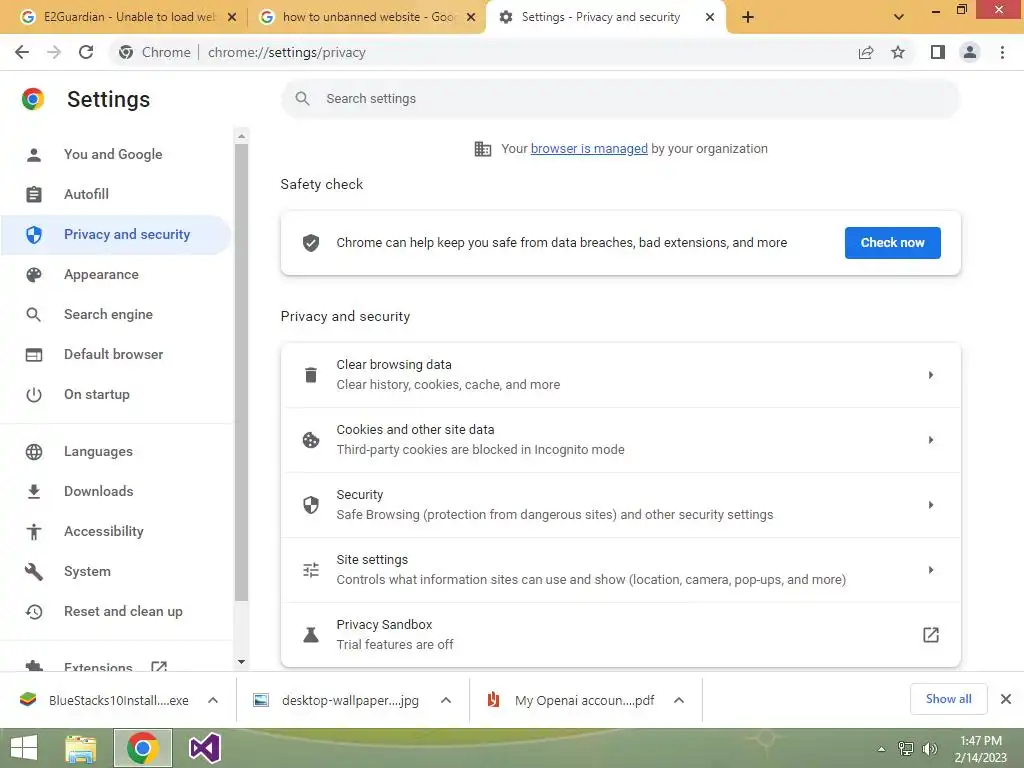Screen dimensions: 1024x768
Task: Click the search magnifier icon in settings
Action: [x=302, y=99]
